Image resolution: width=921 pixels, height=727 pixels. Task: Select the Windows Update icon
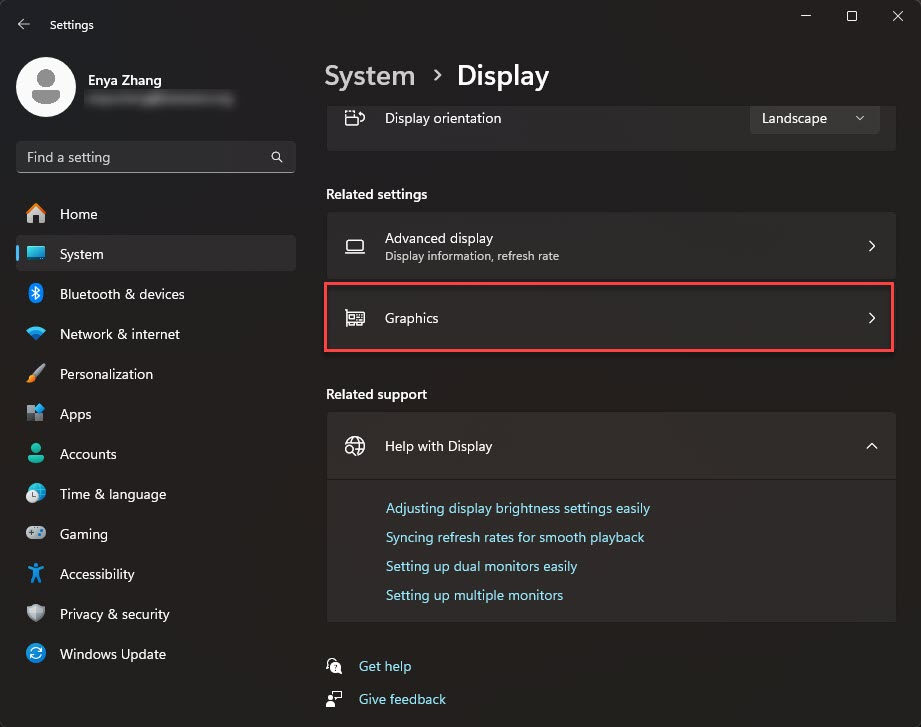[x=34, y=654]
